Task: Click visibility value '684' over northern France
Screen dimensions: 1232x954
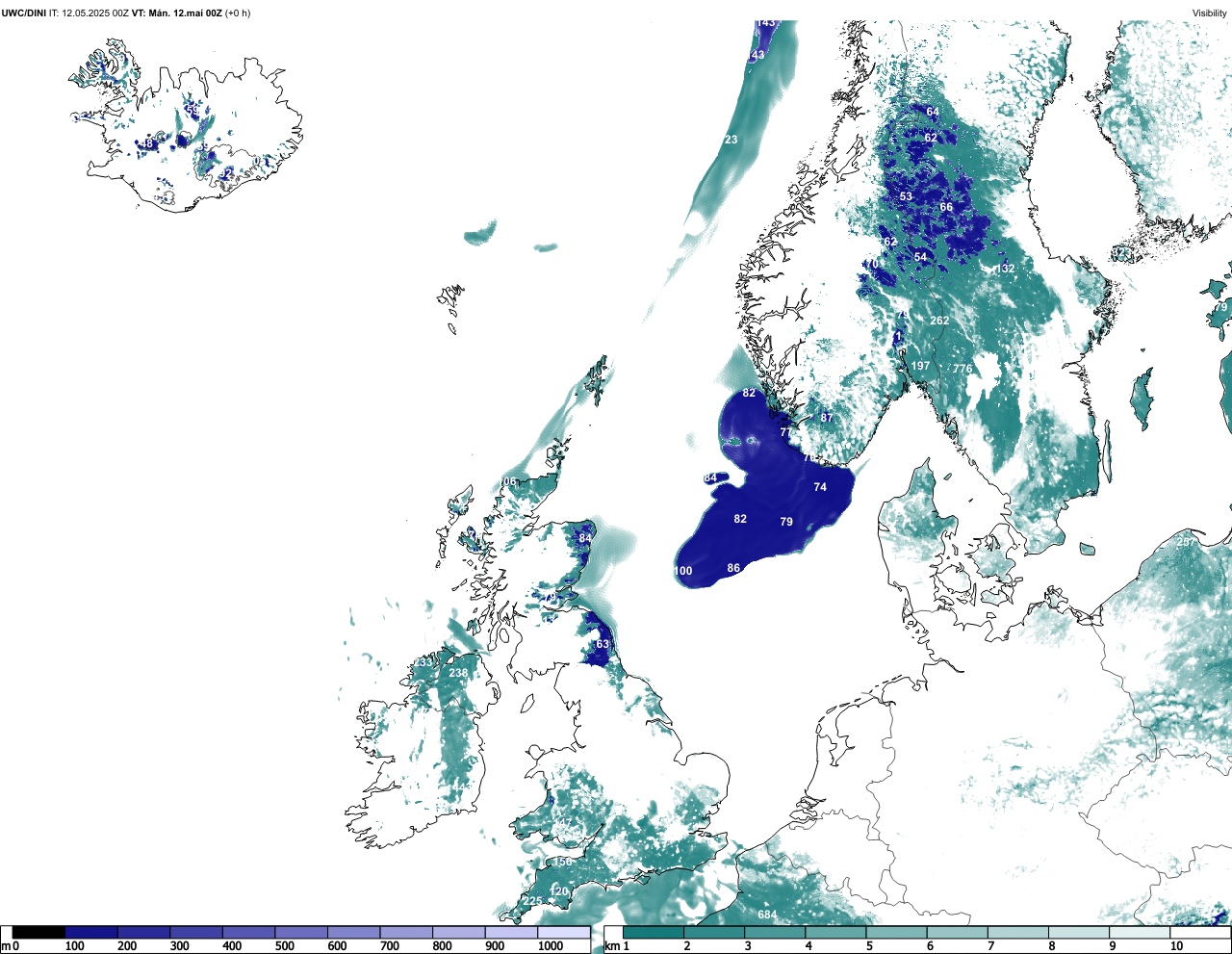Action: tap(767, 915)
